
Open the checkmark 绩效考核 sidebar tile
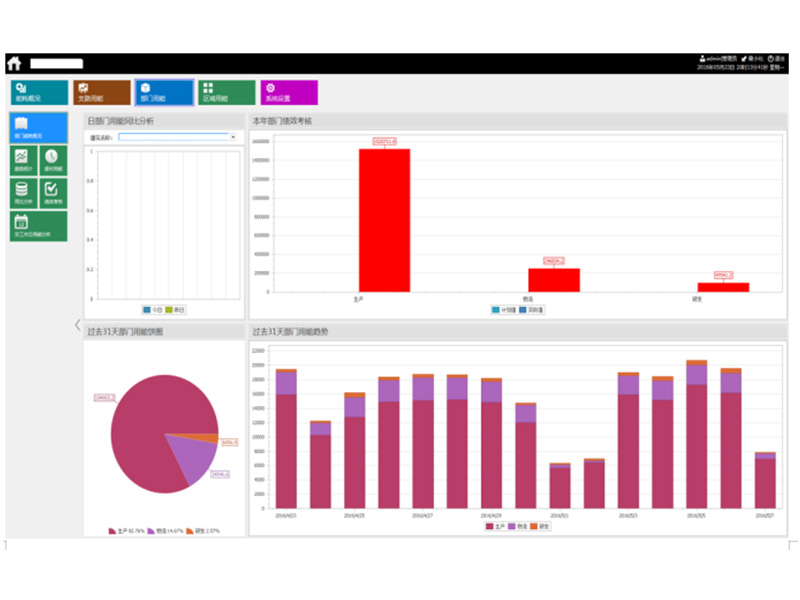[x=53, y=193]
